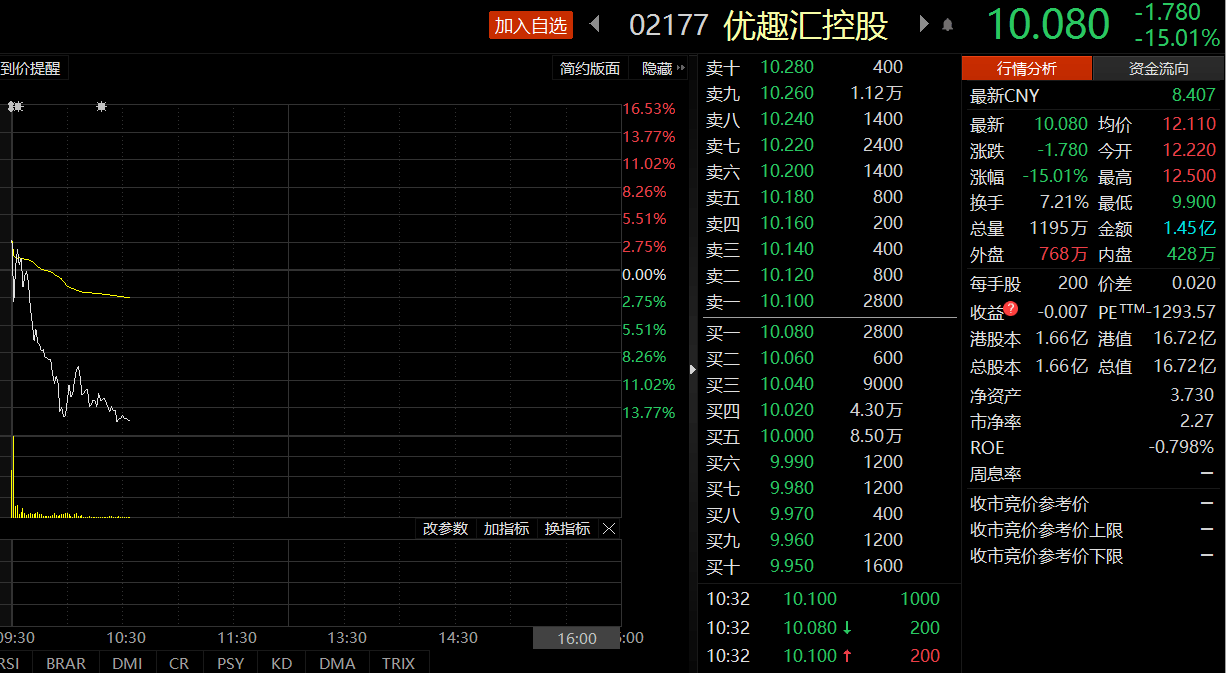Switch to 简约版面 simplified layout

pyautogui.click(x=590, y=69)
